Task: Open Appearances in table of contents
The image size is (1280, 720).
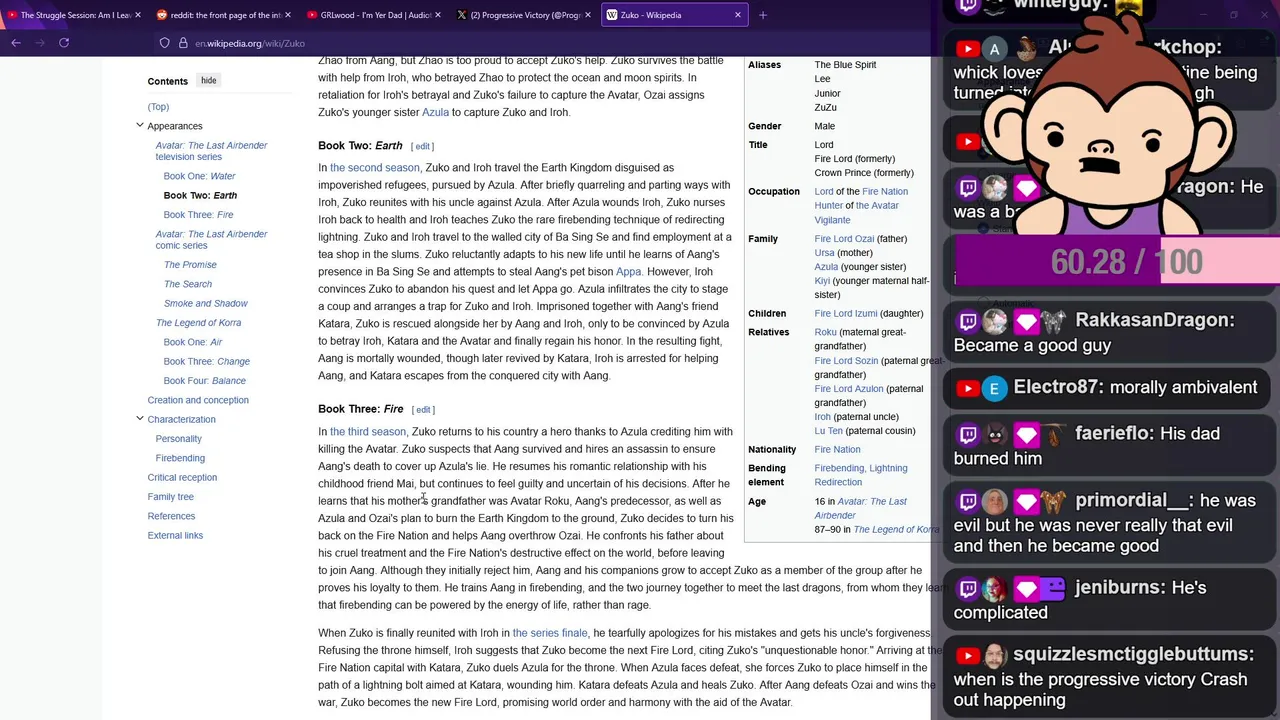Action: point(175,126)
